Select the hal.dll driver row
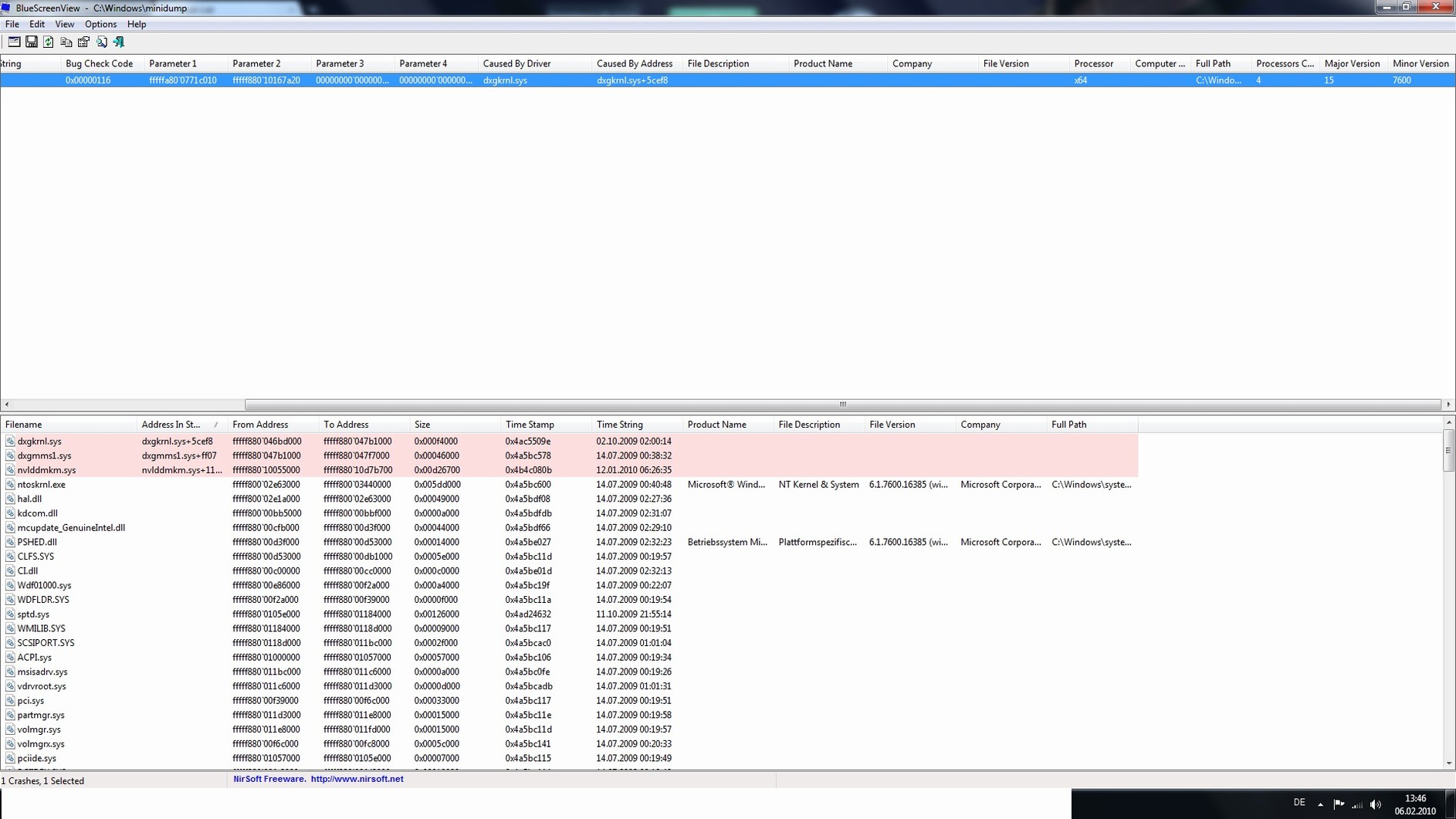 (x=569, y=499)
